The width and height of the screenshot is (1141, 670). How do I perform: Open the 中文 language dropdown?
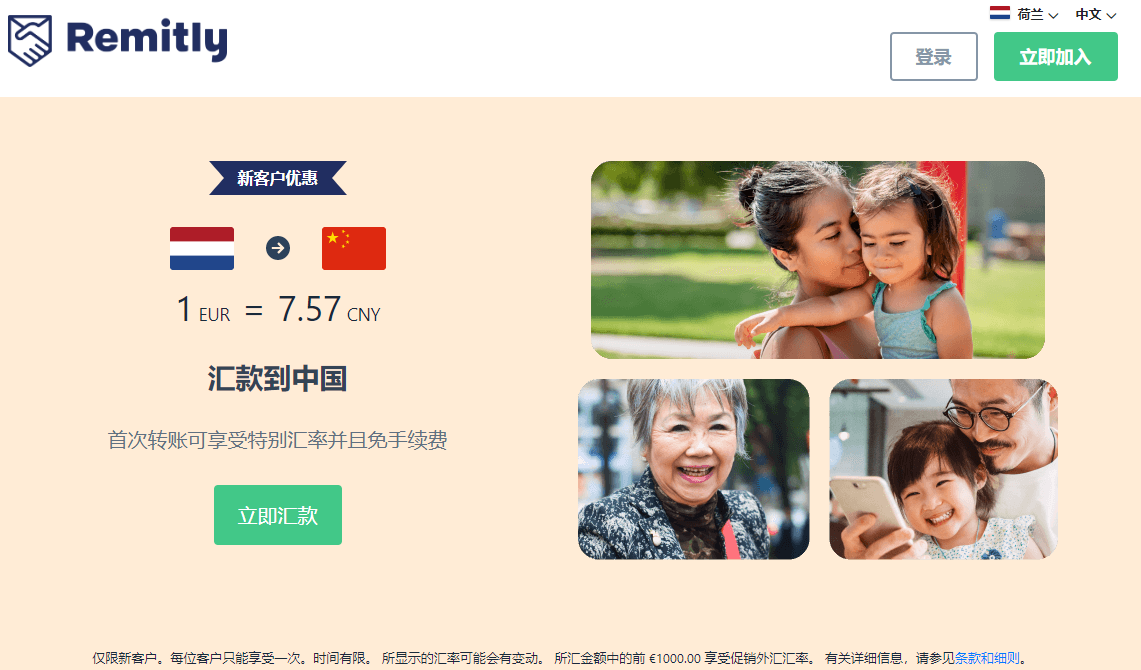1095,15
